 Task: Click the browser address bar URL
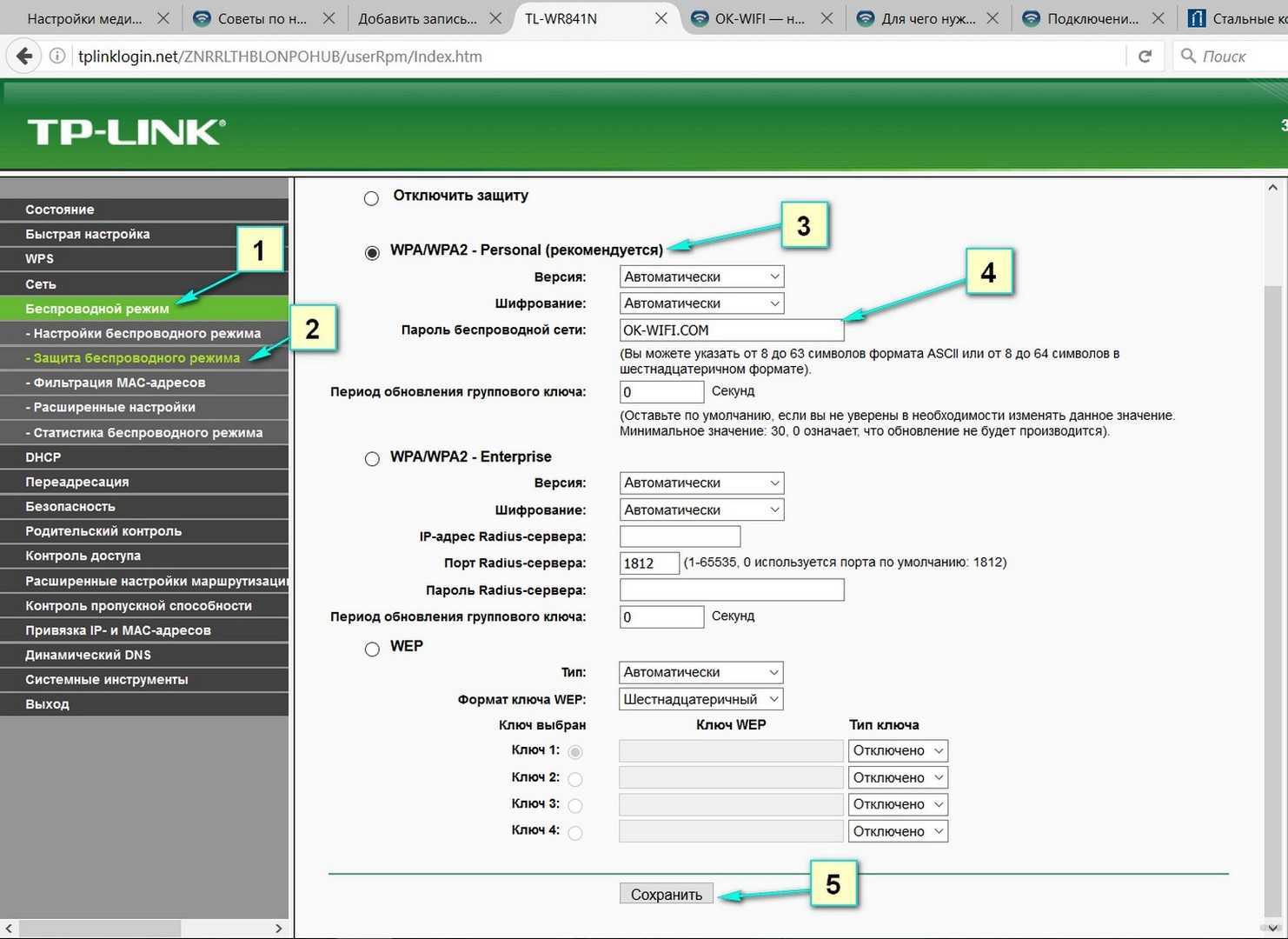(x=280, y=57)
